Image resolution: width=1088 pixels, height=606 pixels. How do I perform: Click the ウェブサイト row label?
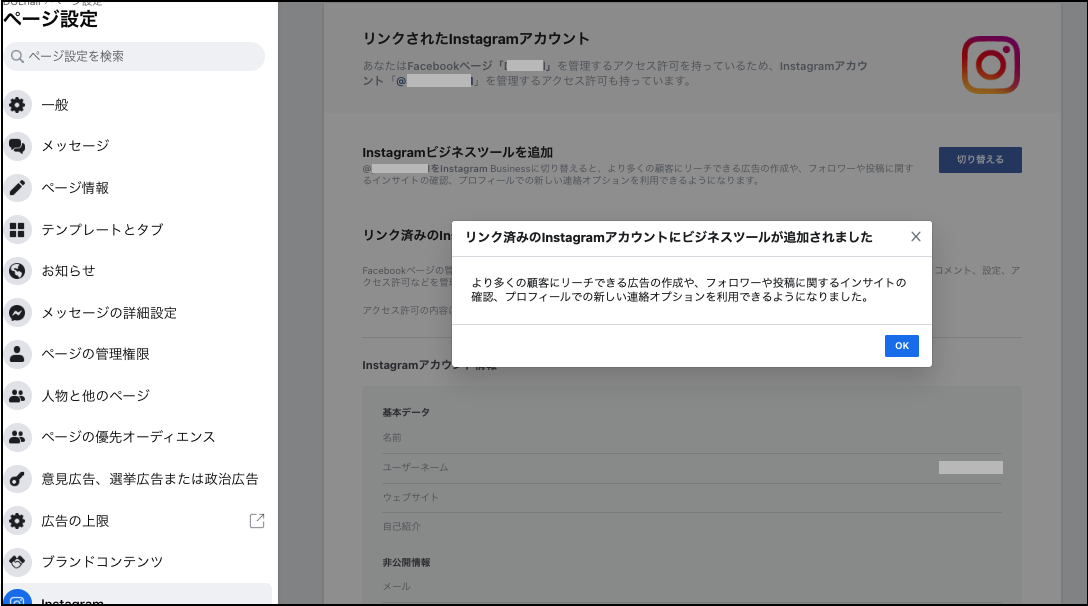tap(411, 497)
